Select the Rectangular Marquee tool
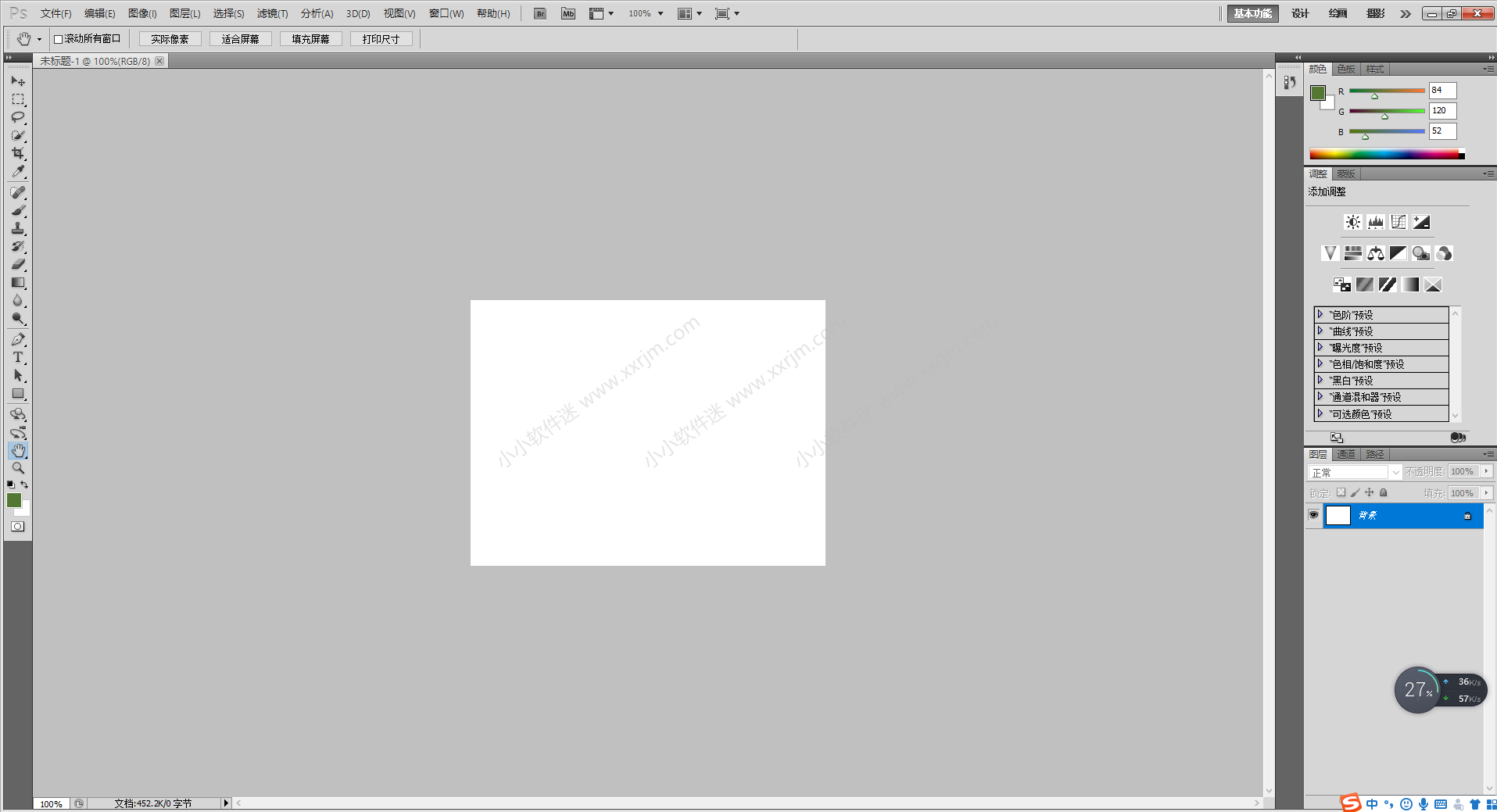 18,99
